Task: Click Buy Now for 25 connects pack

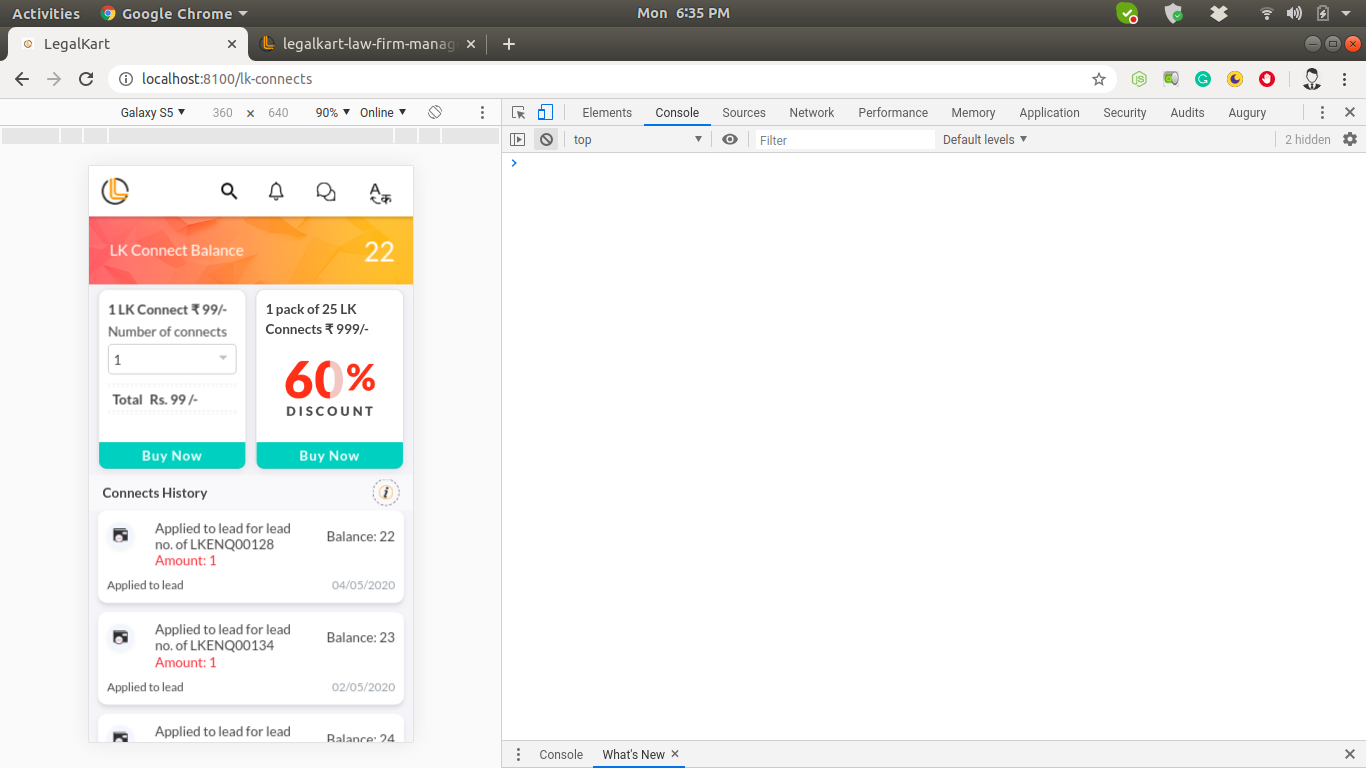Action: pos(329,456)
